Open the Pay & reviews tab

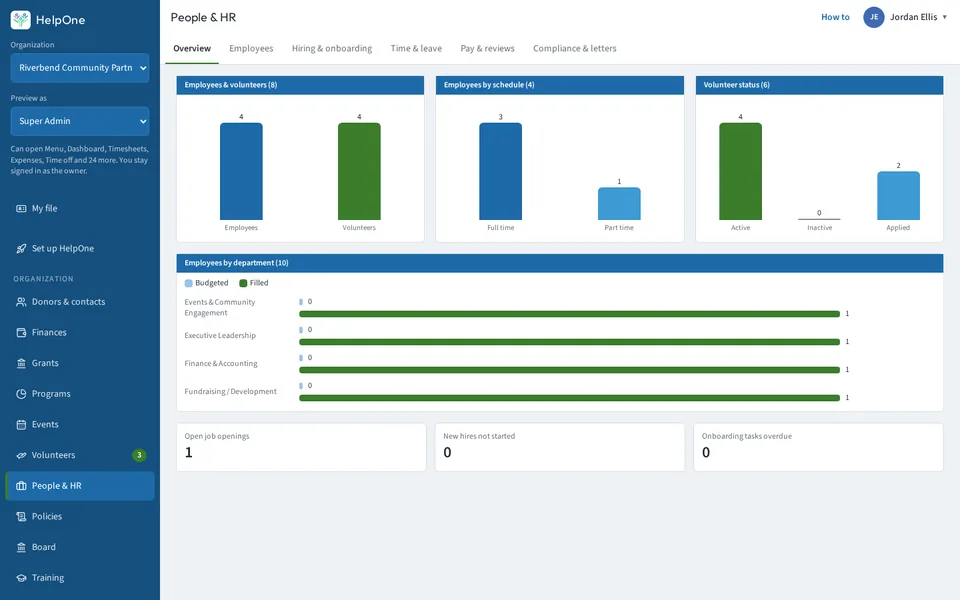point(487,48)
